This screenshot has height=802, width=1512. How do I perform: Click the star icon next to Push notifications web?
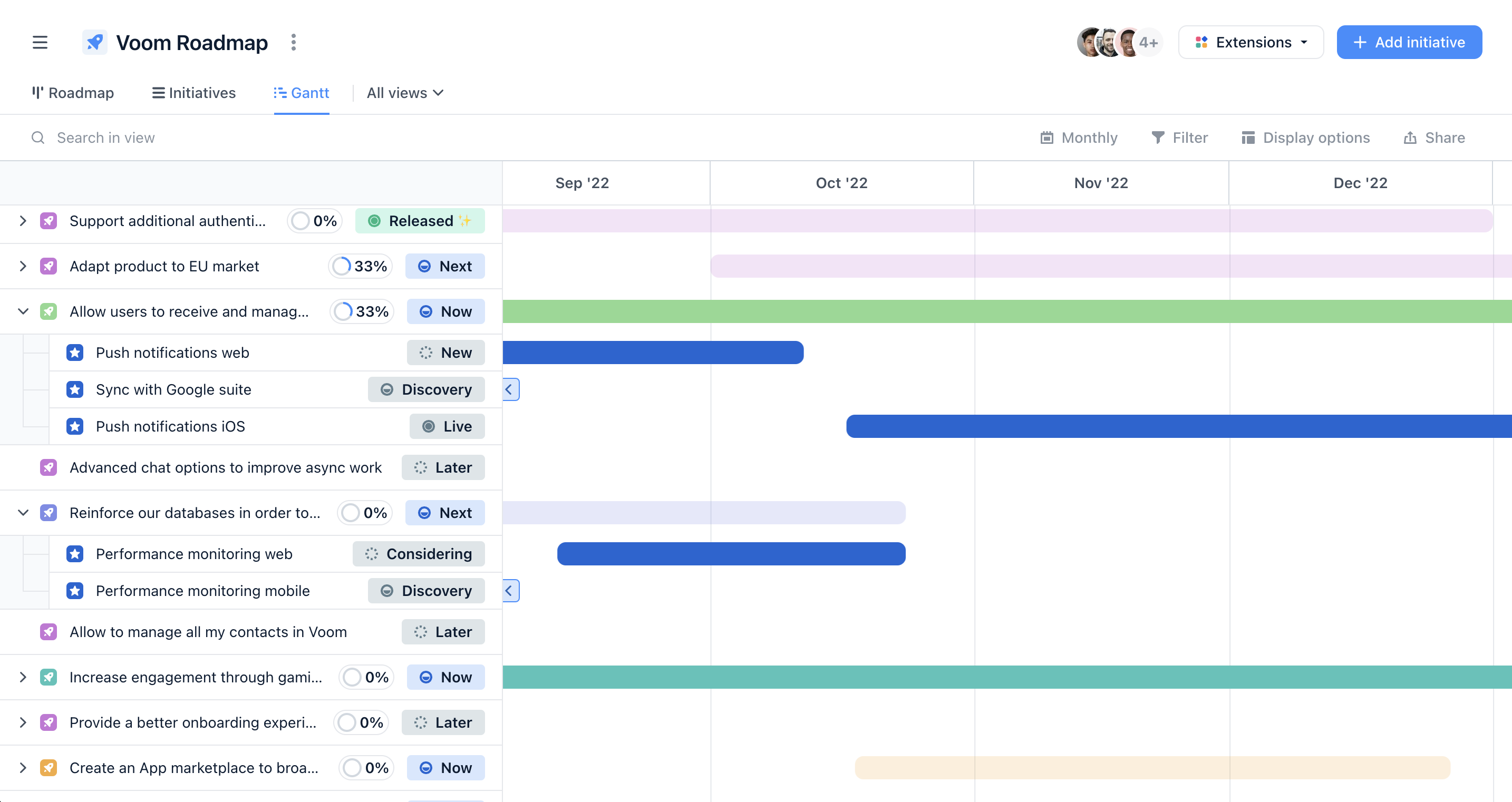75,353
